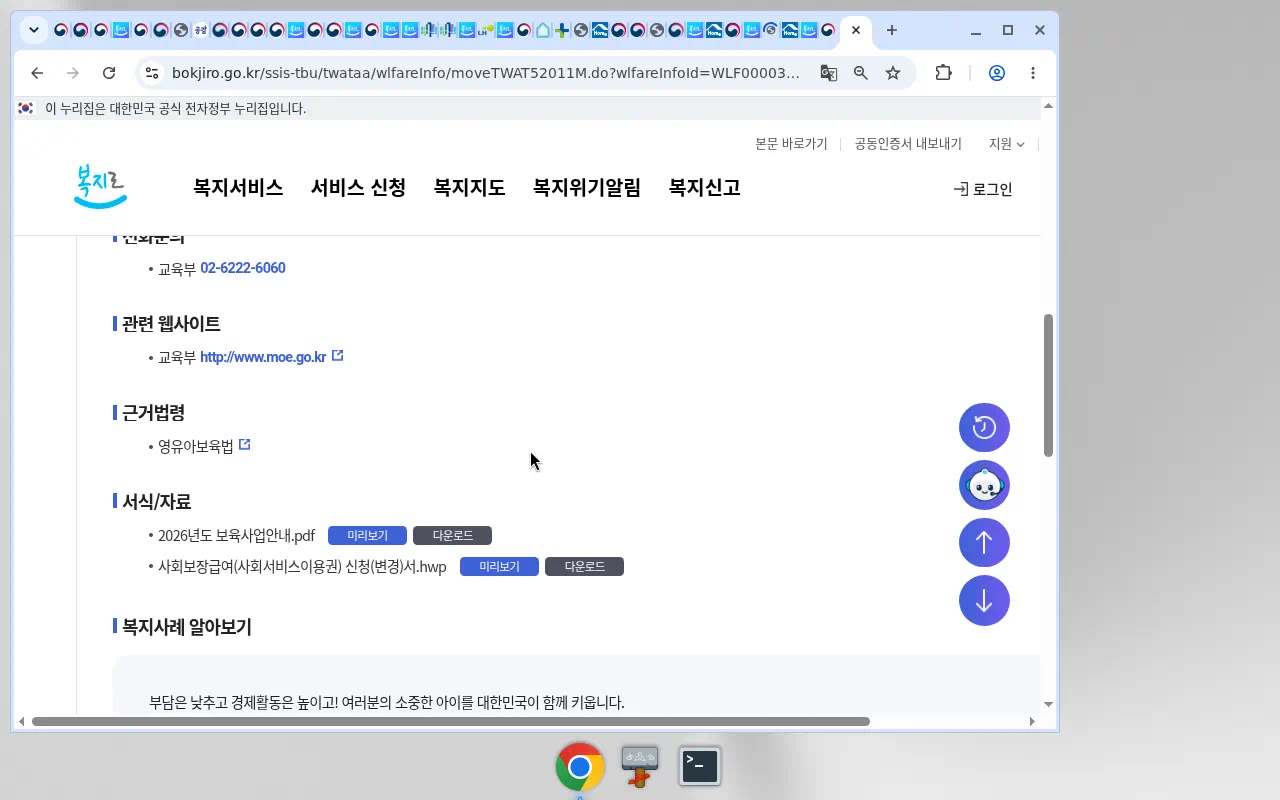Click the 2026년도 보육사업안내.pdf file name
This screenshot has width=1280, height=800.
(x=237, y=536)
